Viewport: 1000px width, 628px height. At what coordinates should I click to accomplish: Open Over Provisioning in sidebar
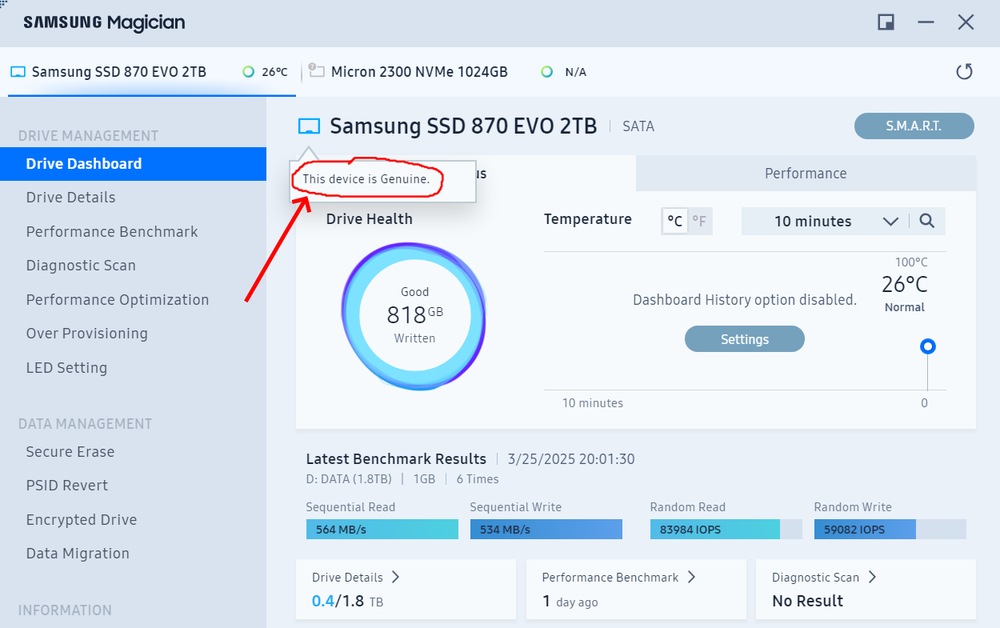(133, 333)
